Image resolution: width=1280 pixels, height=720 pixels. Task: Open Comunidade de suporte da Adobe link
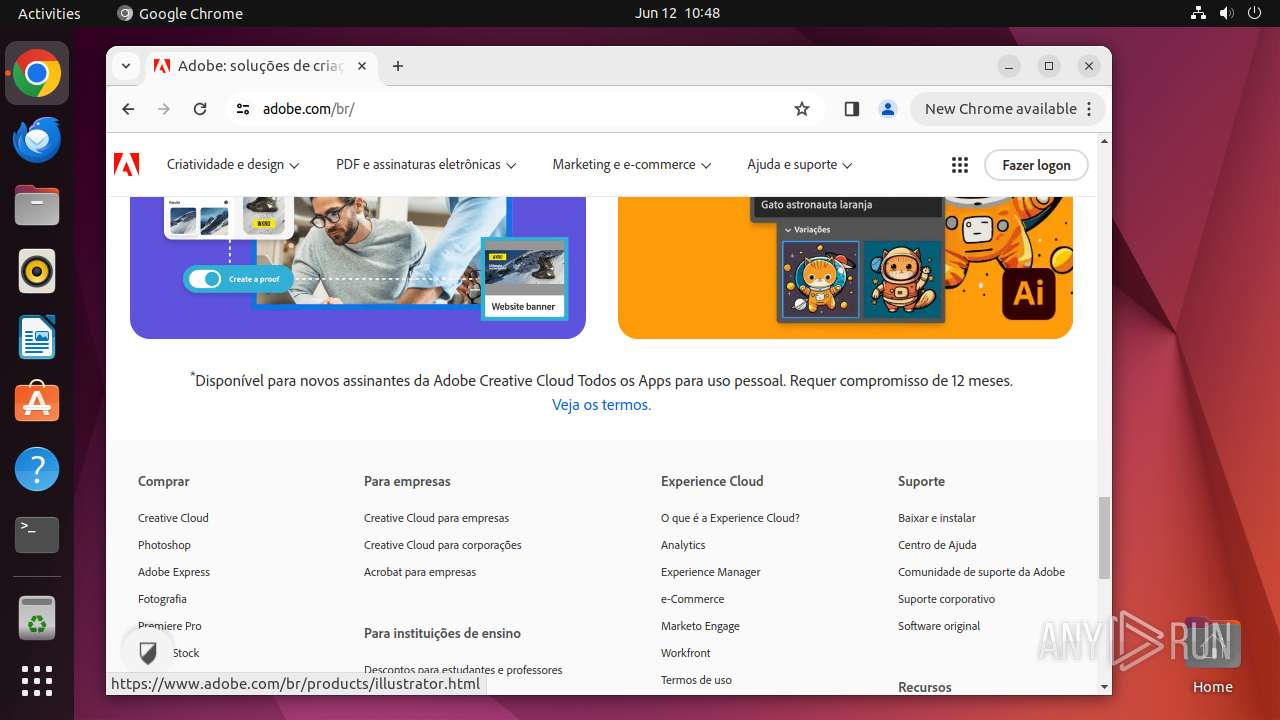(981, 572)
